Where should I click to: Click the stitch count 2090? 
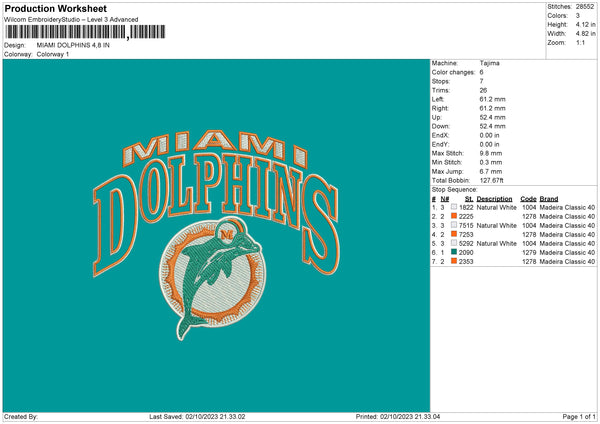coord(466,253)
